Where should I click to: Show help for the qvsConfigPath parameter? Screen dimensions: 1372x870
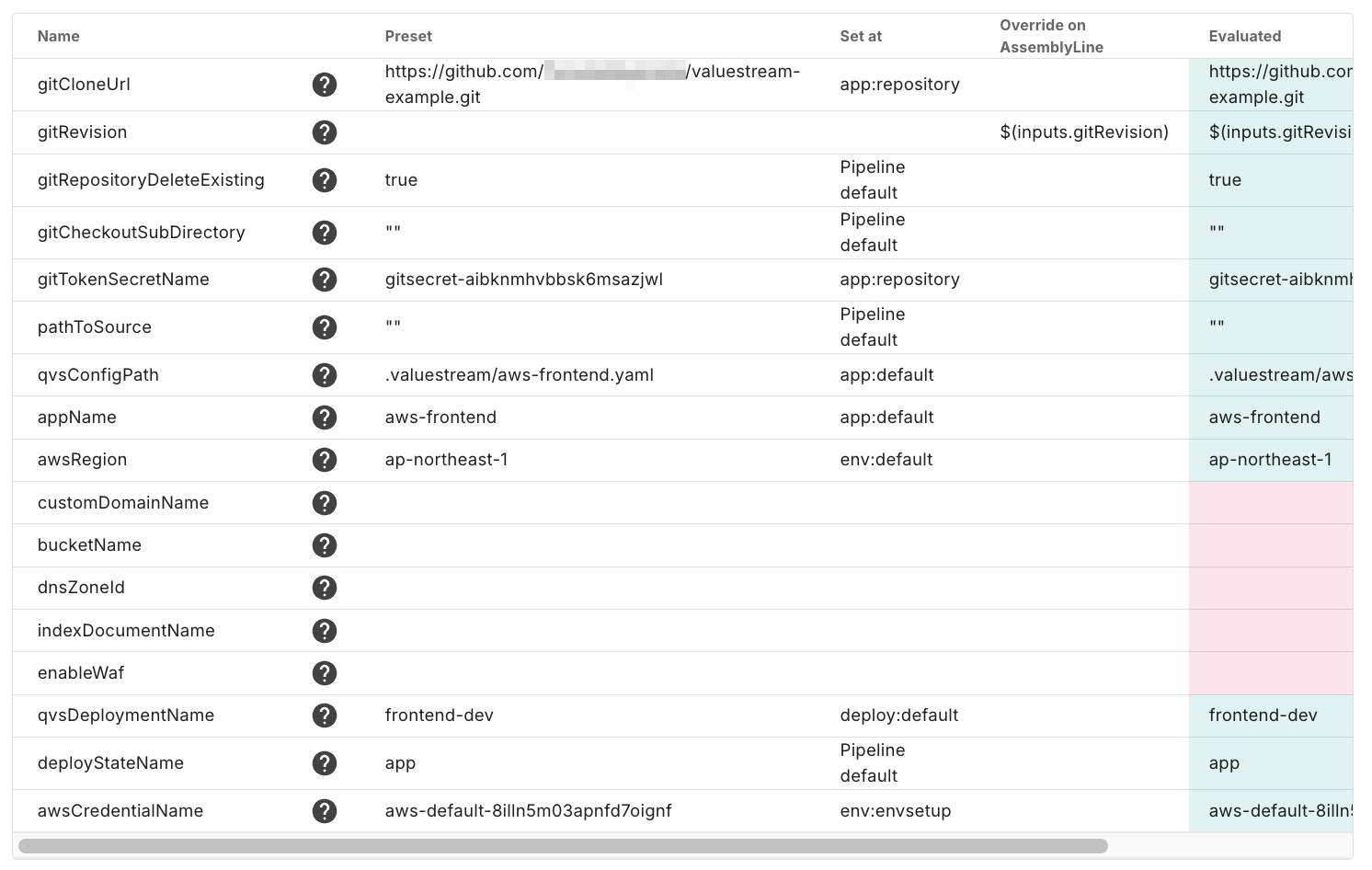[x=324, y=375]
